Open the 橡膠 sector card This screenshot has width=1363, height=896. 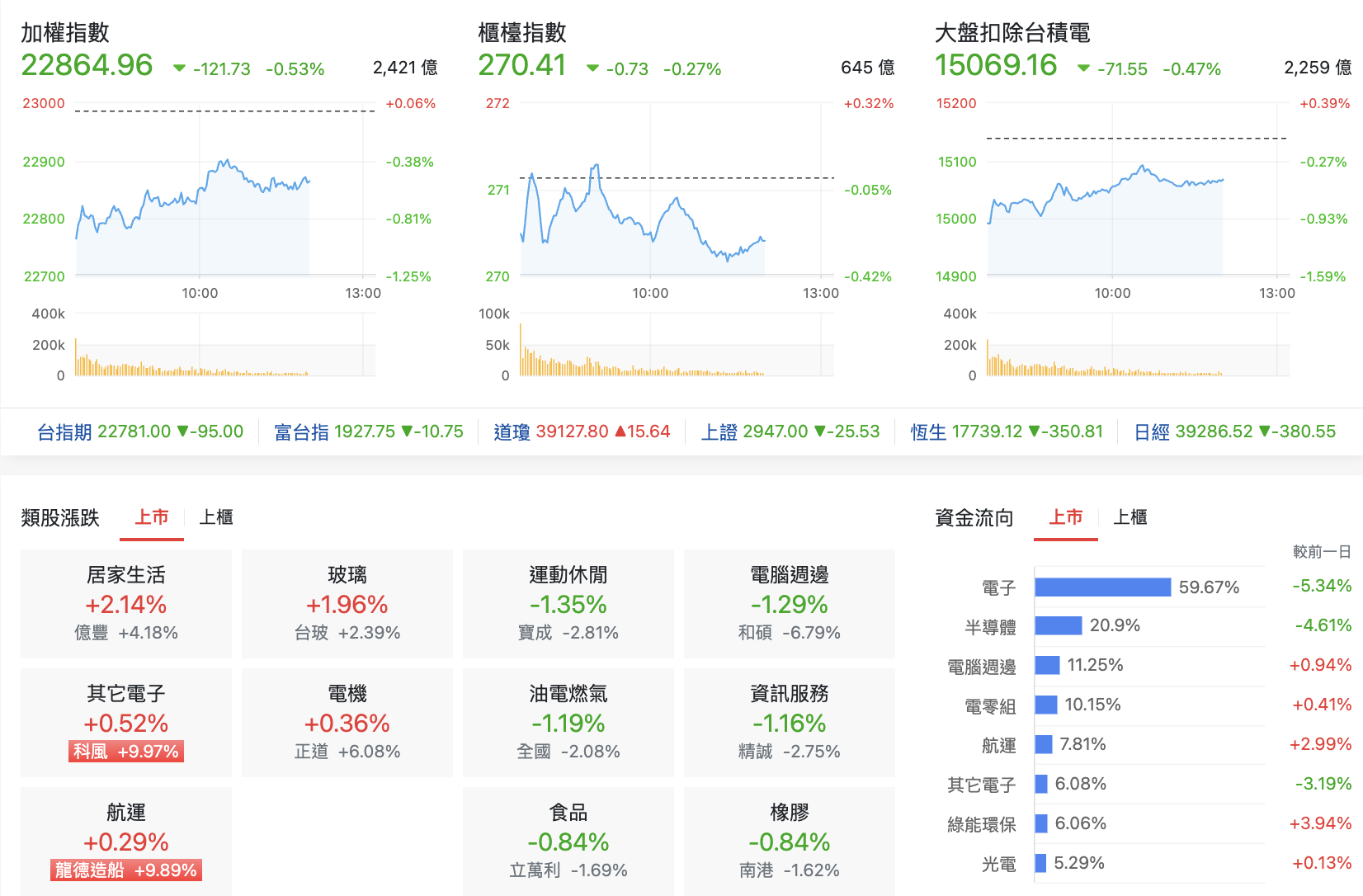point(790,842)
